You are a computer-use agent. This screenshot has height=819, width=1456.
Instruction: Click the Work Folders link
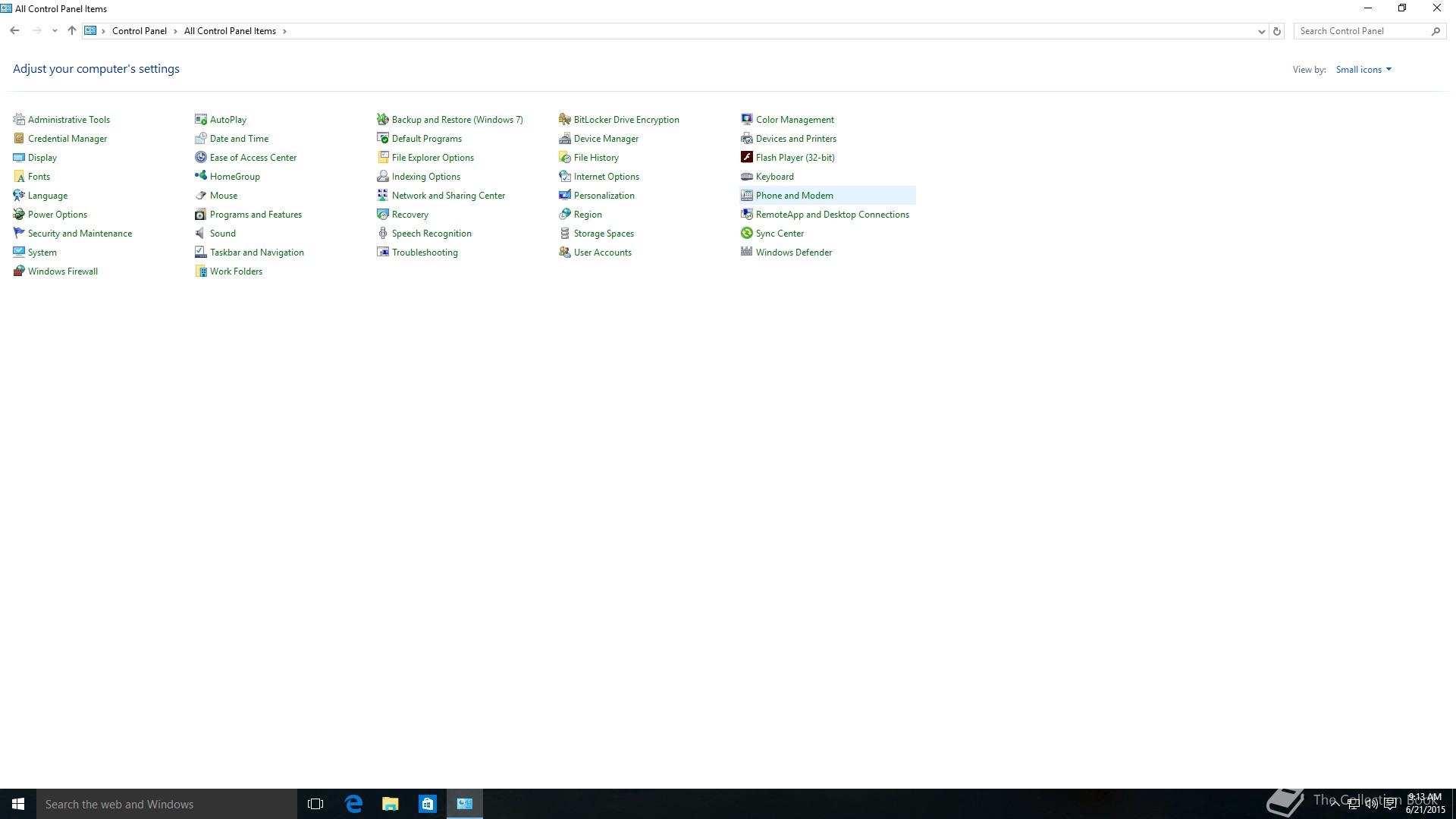pyautogui.click(x=236, y=271)
